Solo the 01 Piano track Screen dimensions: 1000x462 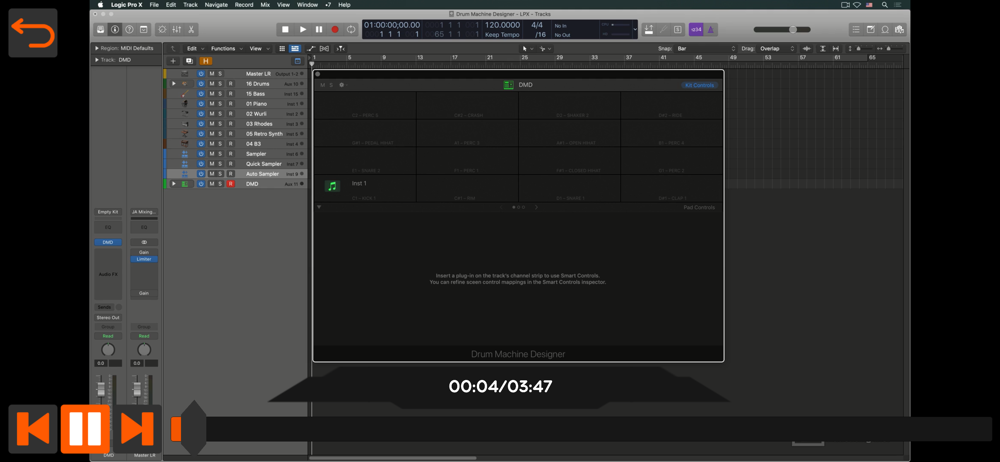coord(221,104)
